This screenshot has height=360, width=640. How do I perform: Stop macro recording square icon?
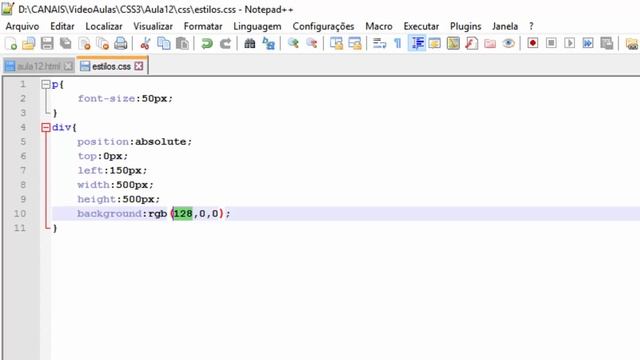click(551, 43)
